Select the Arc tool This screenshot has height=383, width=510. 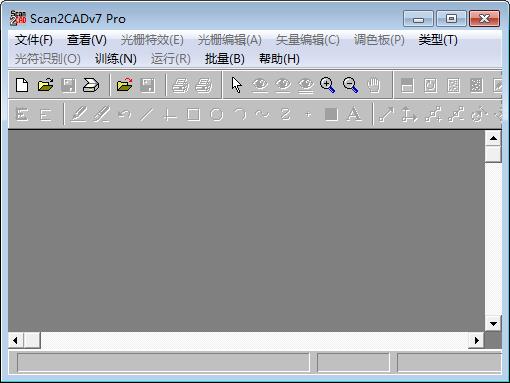(240, 114)
